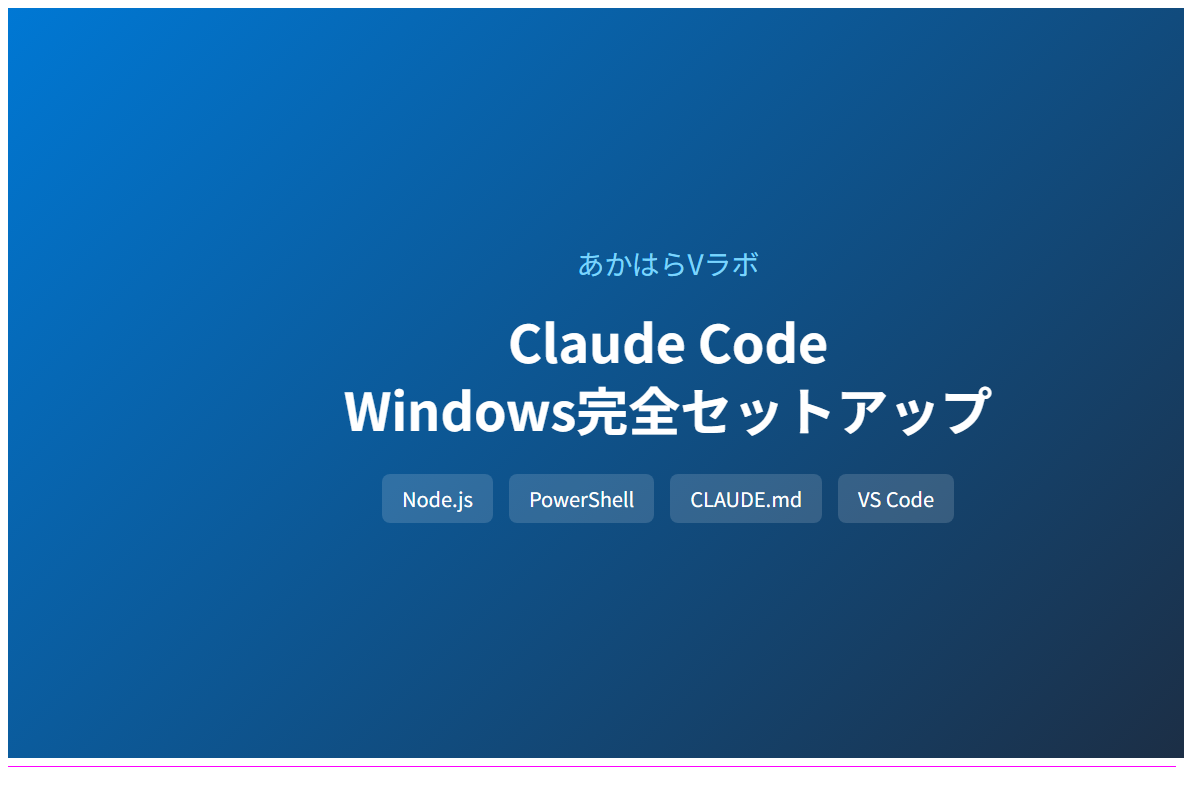Click the Node.js tag

(437, 499)
